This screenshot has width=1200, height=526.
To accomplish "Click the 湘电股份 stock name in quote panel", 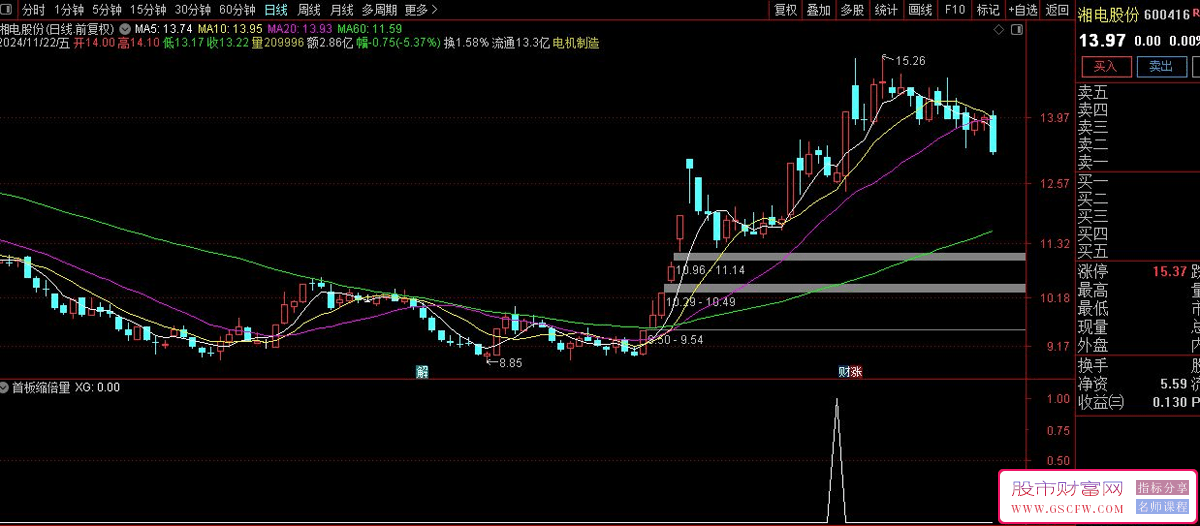I will [1108, 14].
